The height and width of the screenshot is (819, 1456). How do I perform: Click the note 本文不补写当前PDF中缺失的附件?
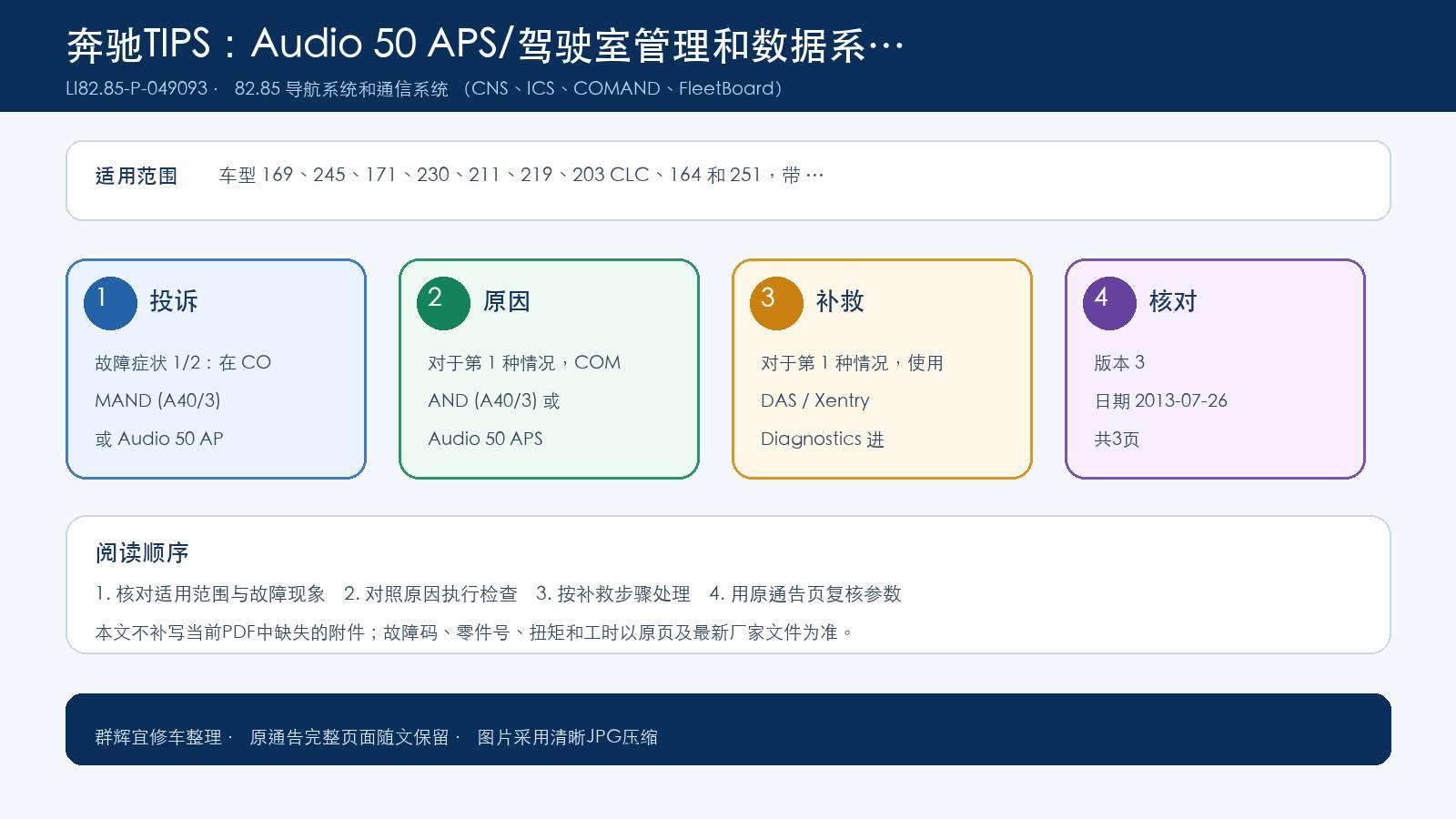[x=229, y=632]
